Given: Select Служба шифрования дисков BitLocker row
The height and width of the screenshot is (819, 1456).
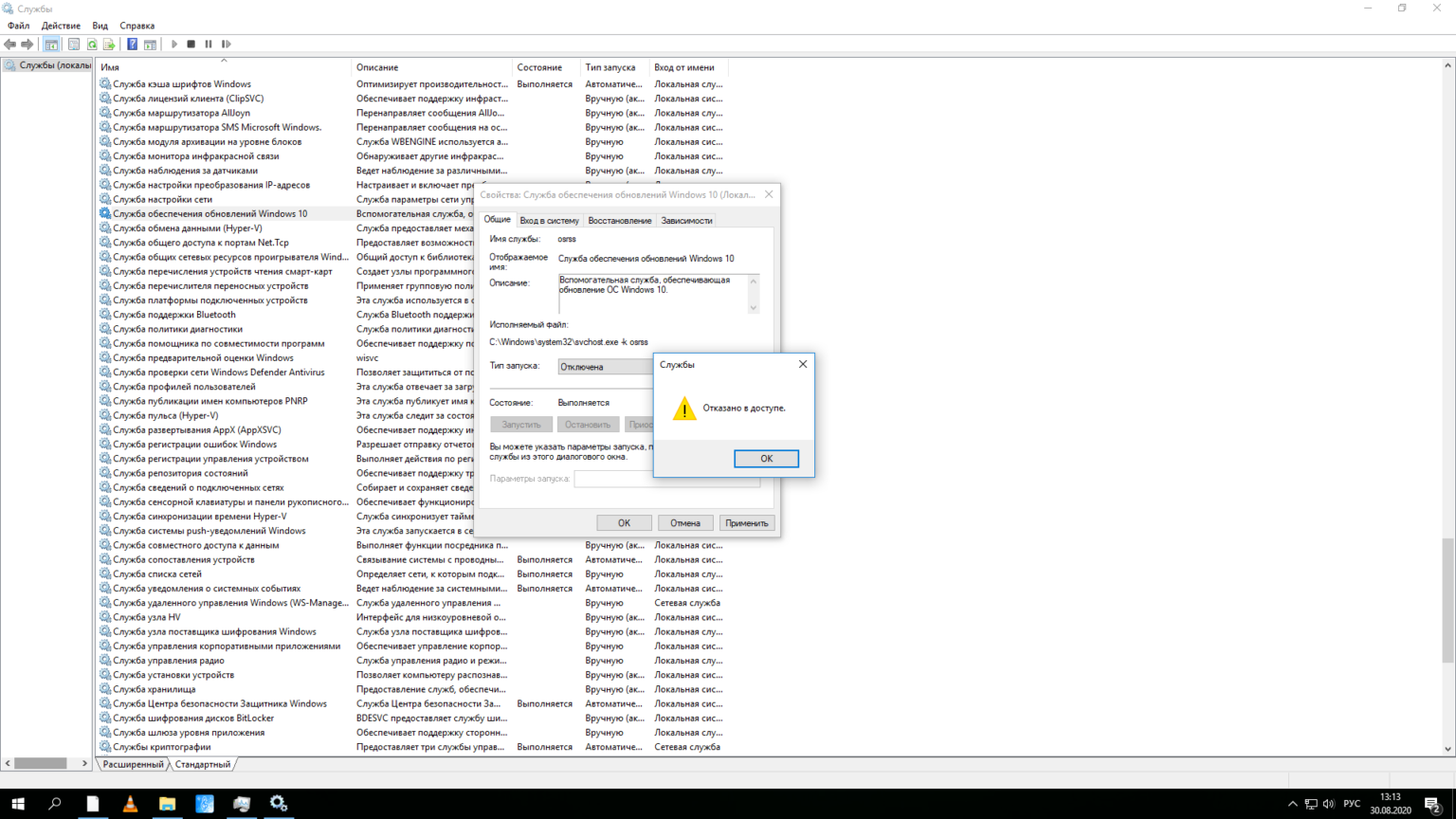Looking at the screenshot, I should click(412, 719).
